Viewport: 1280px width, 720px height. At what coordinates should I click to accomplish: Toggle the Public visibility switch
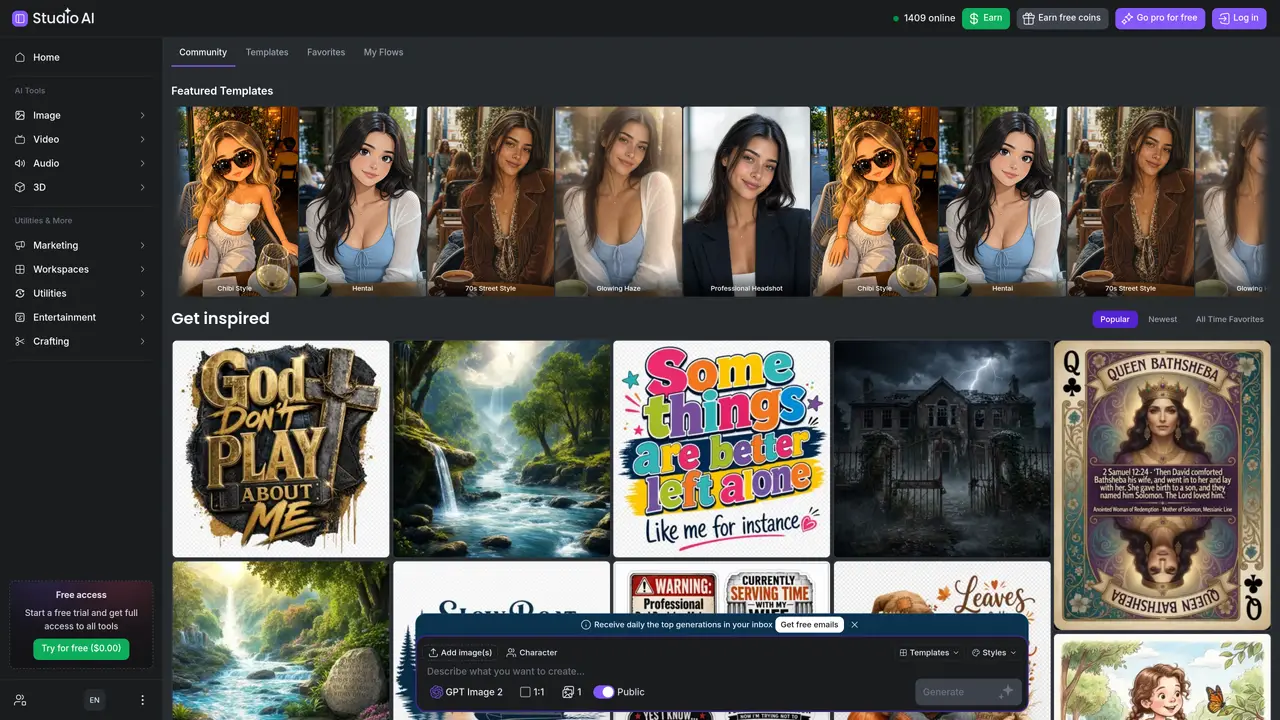pos(603,692)
